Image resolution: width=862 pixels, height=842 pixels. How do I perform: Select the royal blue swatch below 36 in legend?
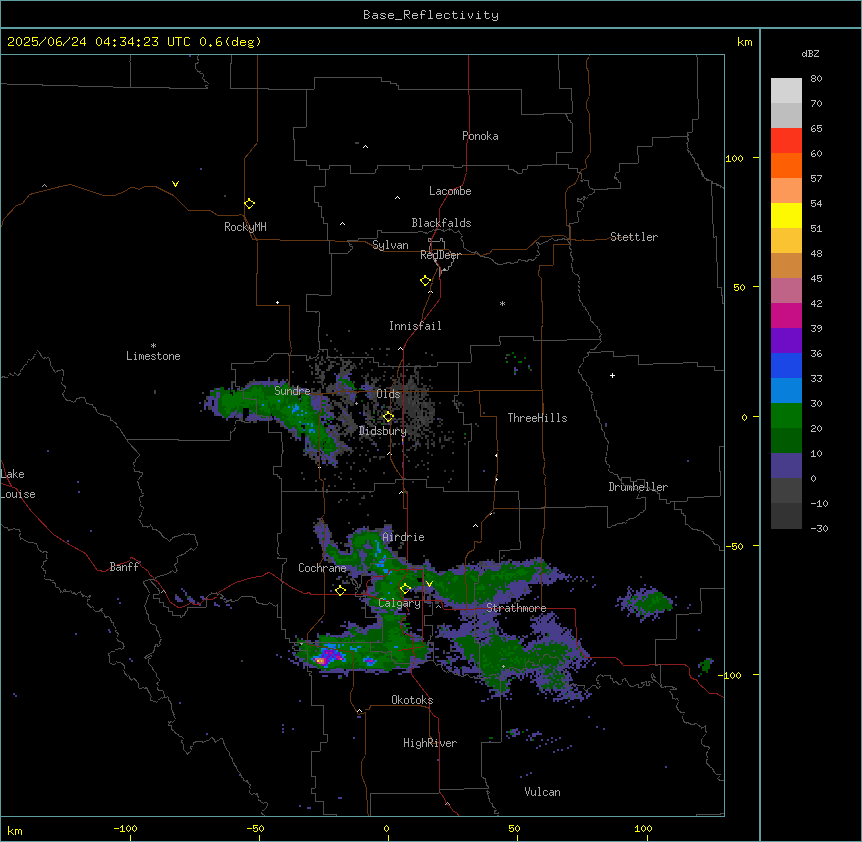pos(786,365)
